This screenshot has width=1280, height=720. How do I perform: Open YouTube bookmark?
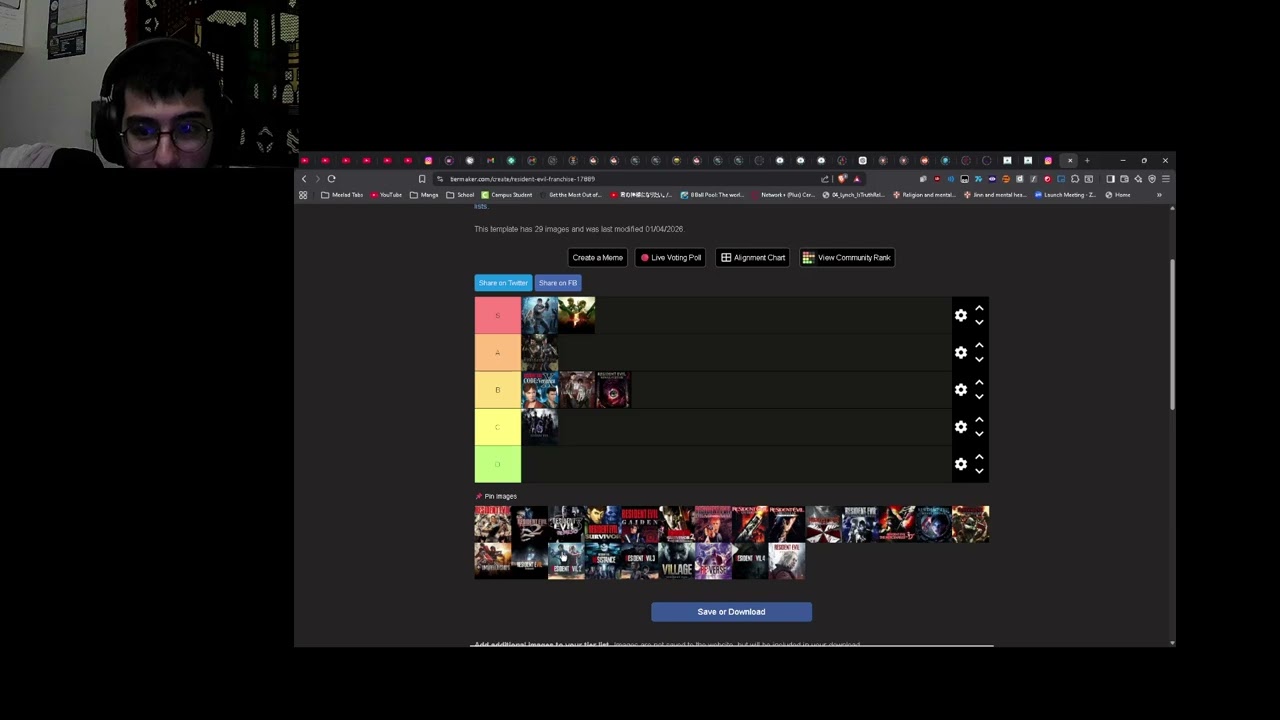coord(385,195)
